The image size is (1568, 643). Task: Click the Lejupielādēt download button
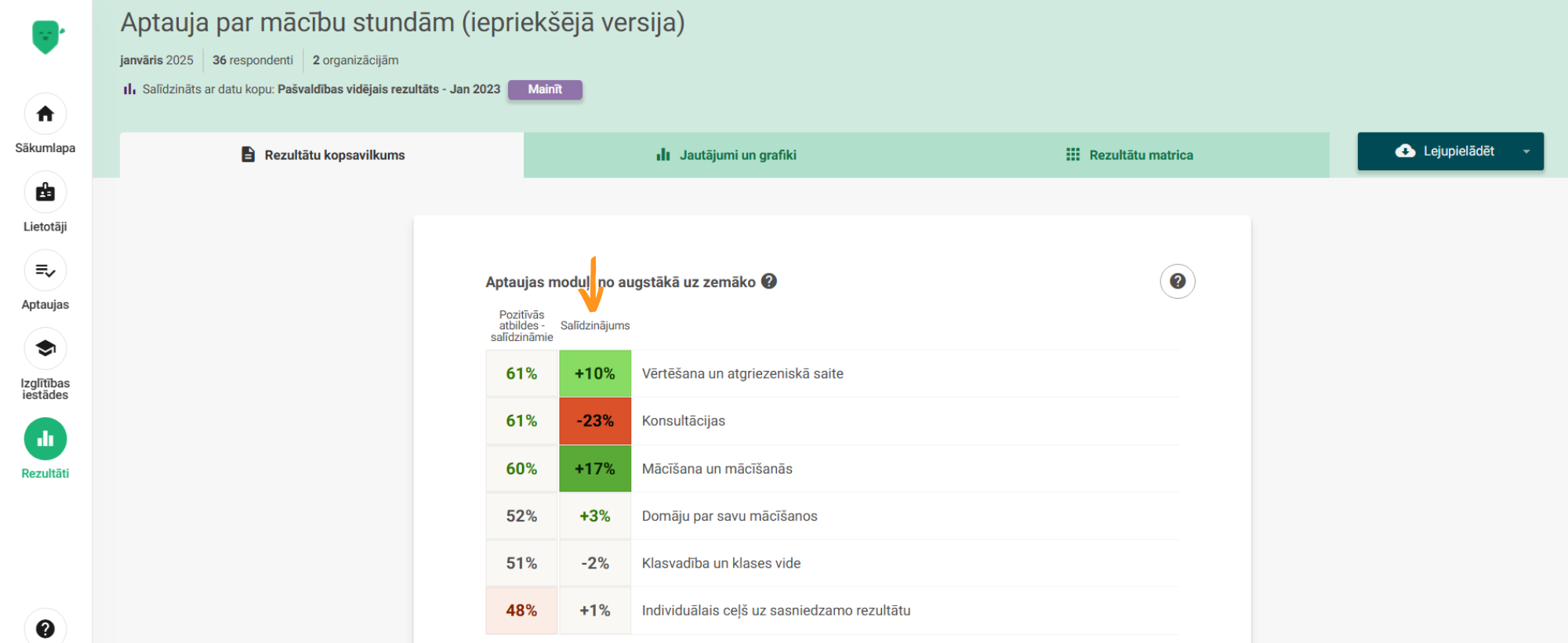coord(1444,151)
